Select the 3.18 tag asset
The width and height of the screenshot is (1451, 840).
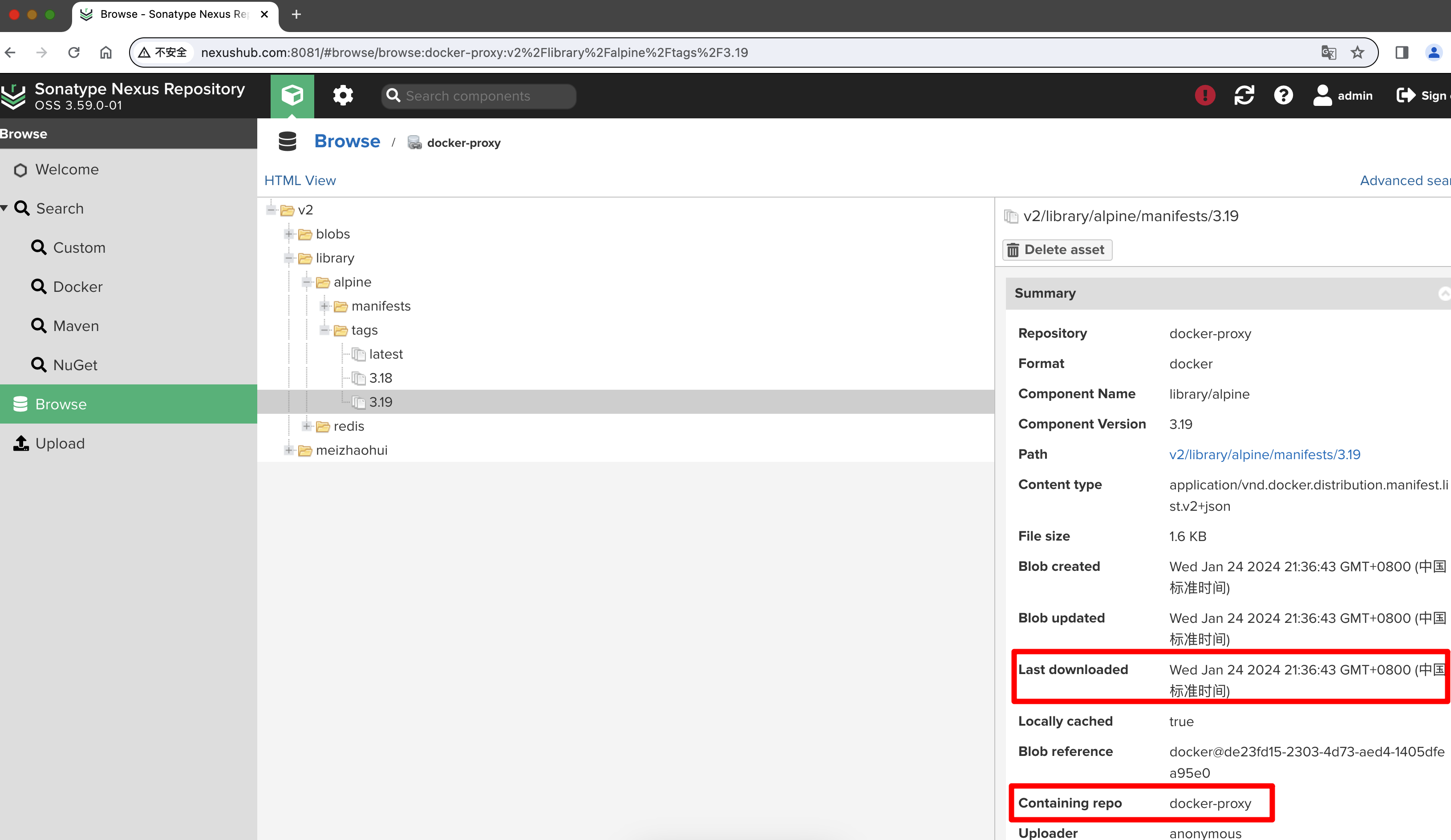381,378
